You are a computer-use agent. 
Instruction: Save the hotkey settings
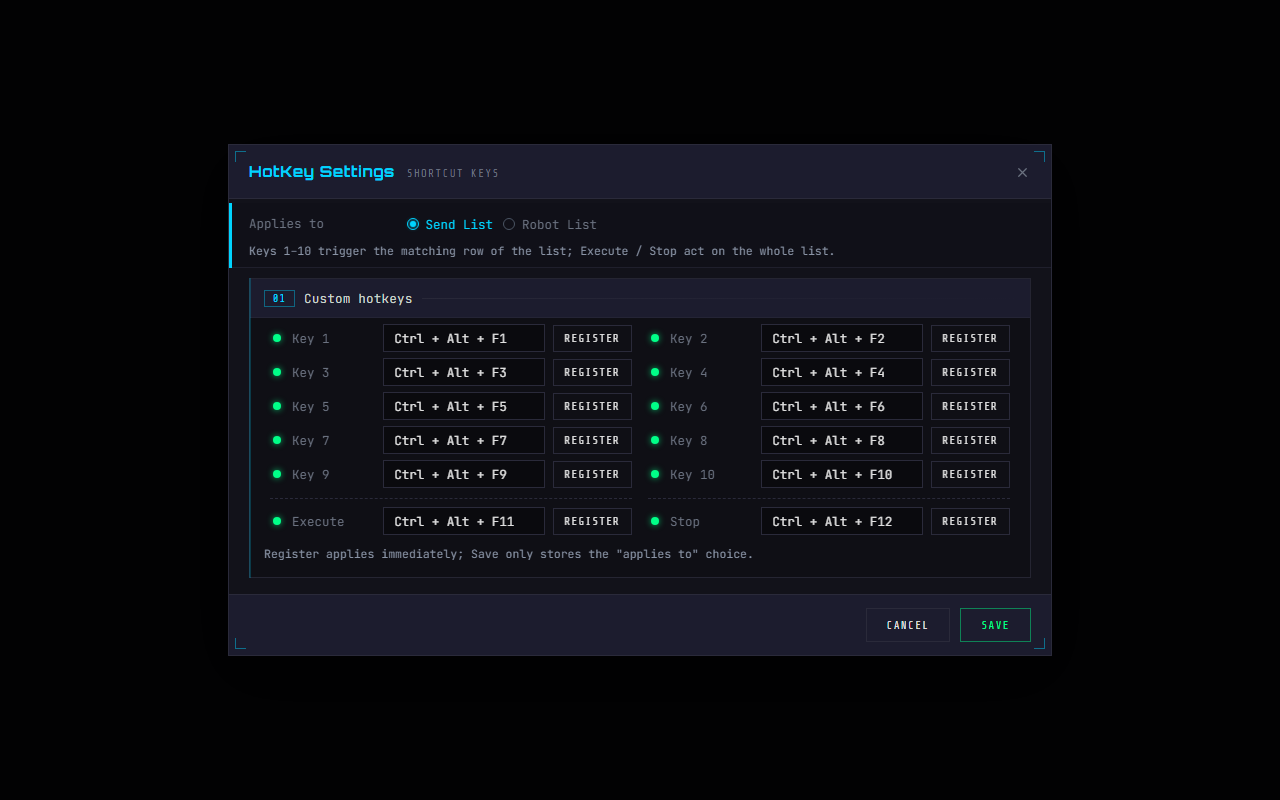pyautogui.click(x=995, y=625)
